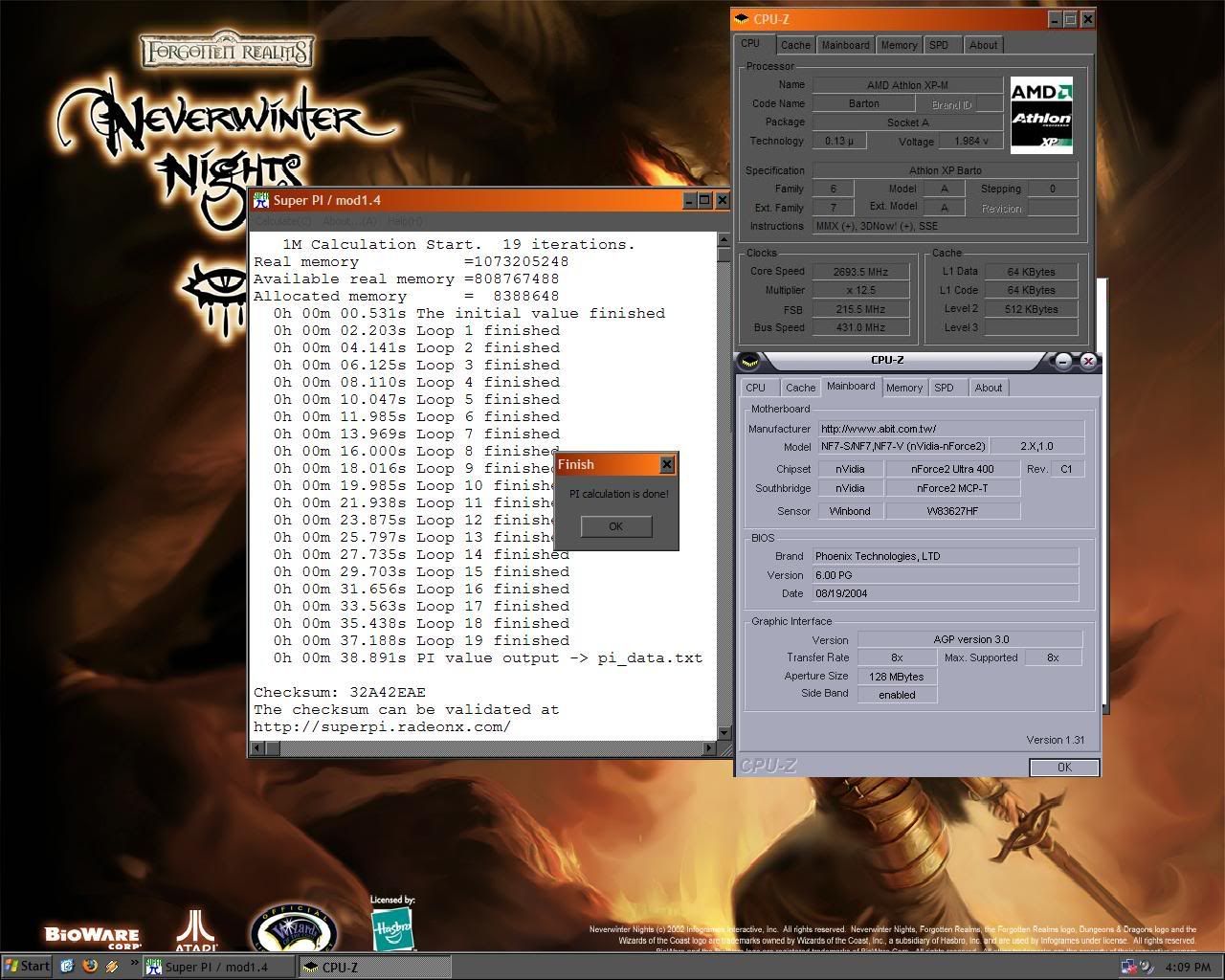
Task: Click upper CPU-Z title bar chip icon
Action: pos(743,19)
